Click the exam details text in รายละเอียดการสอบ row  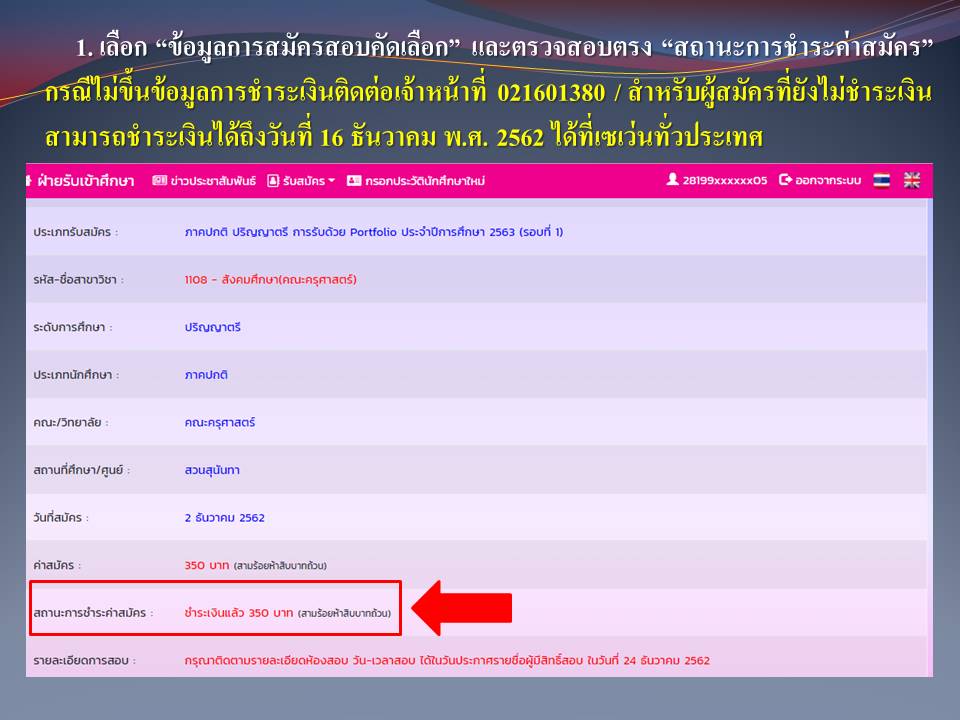pyautogui.click(x=447, y=661)
